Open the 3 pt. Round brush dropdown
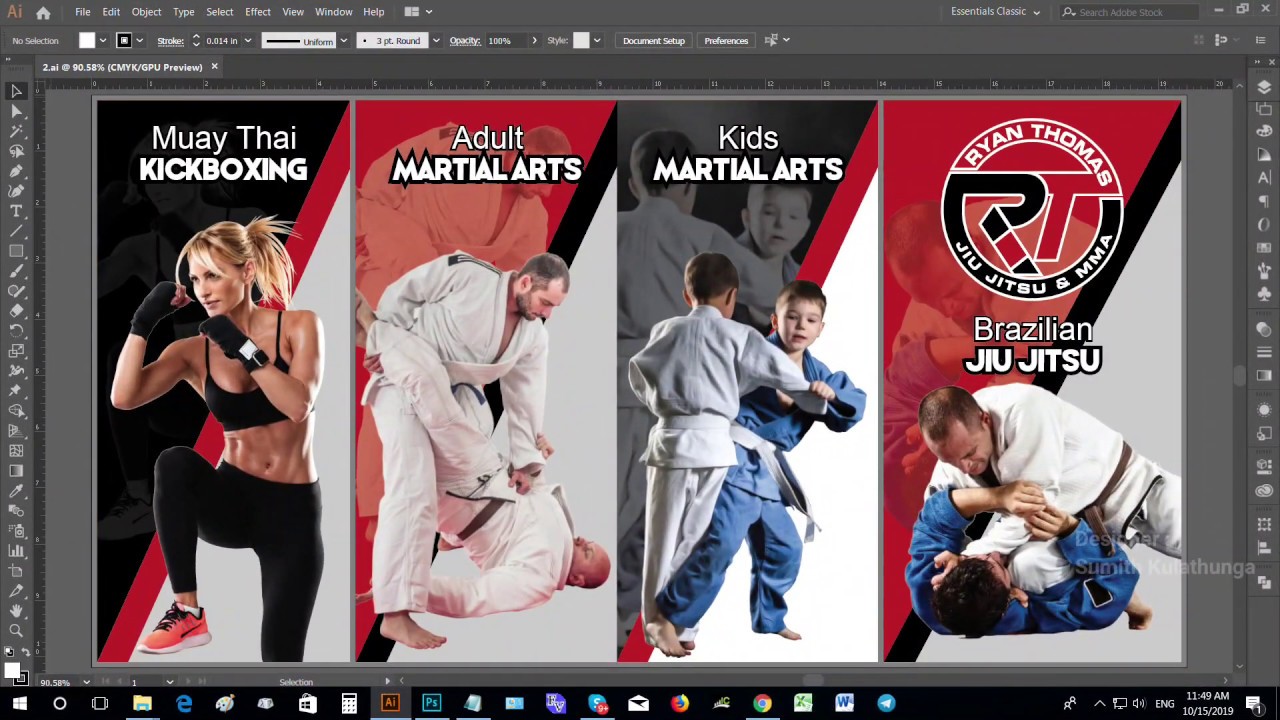Viewport: 1280px width, 720px height. (x=435, y=41)
